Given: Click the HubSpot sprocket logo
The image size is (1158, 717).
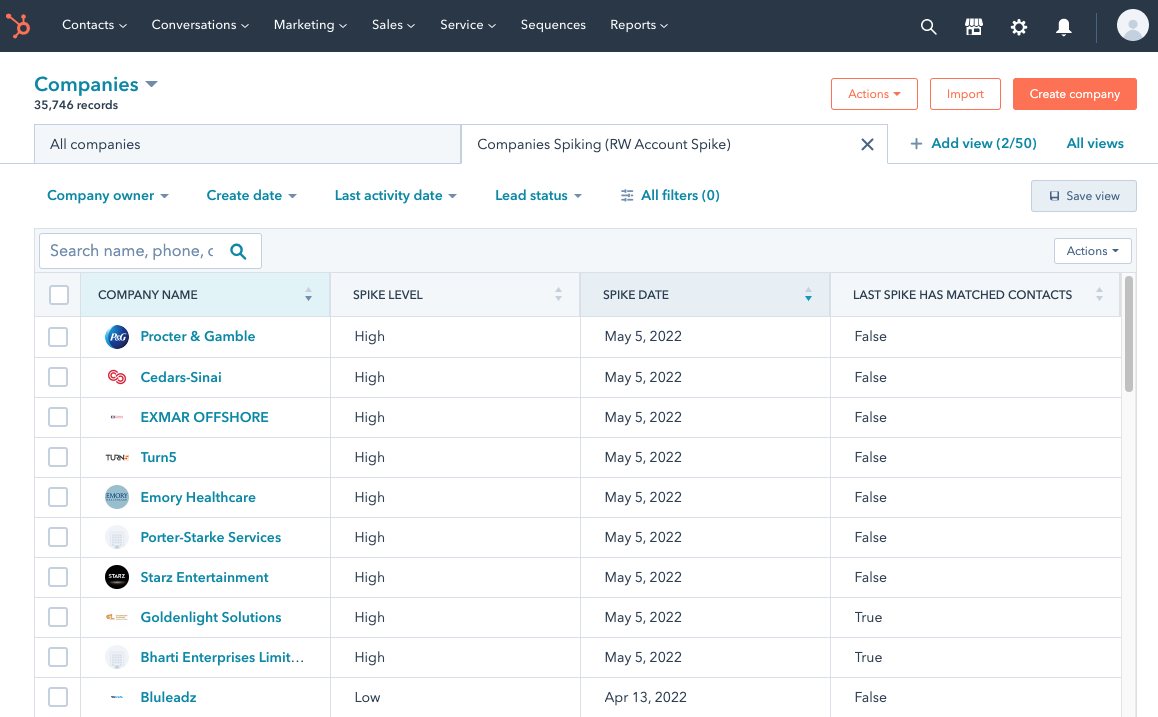Looking at the screenshot, I should [18, 26].
